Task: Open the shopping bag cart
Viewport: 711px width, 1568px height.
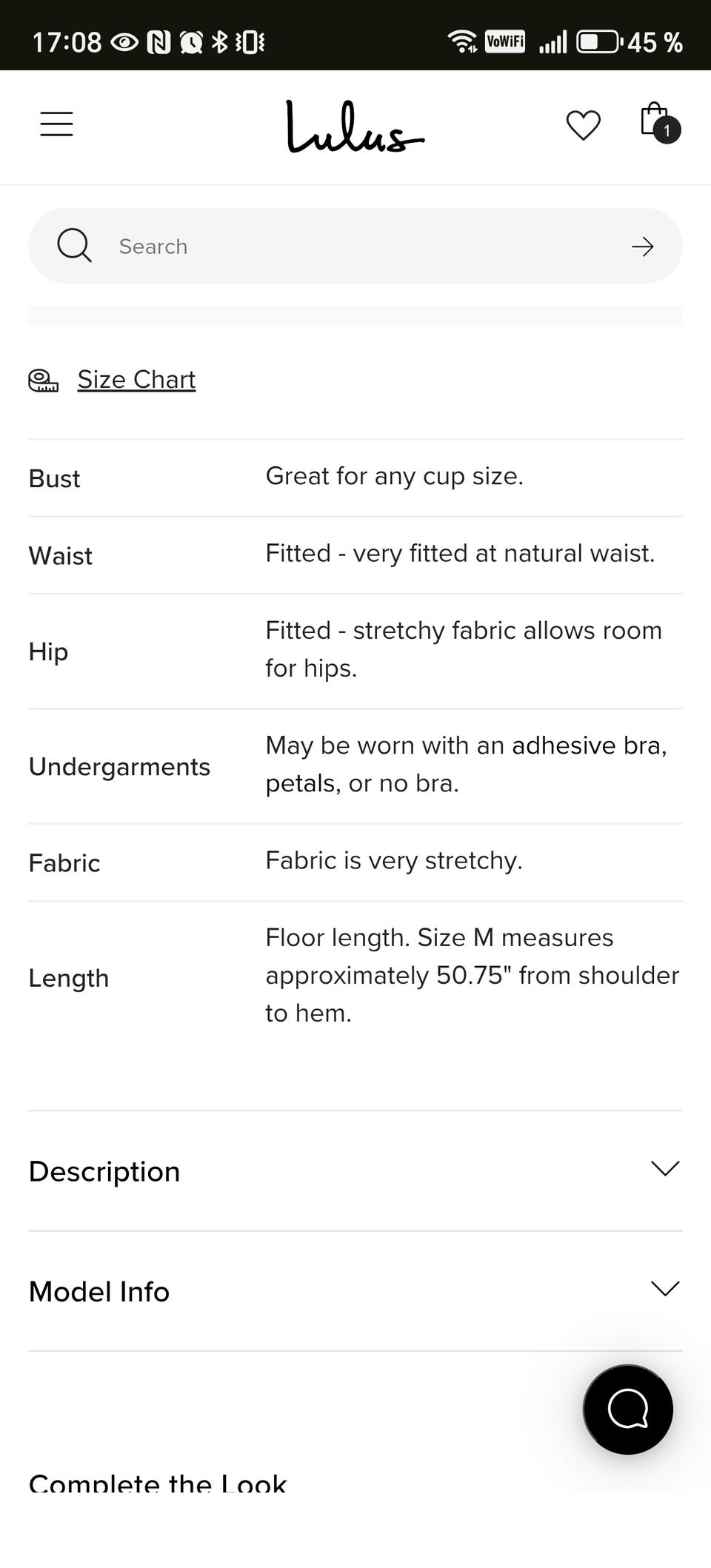Action: [654, 120]
